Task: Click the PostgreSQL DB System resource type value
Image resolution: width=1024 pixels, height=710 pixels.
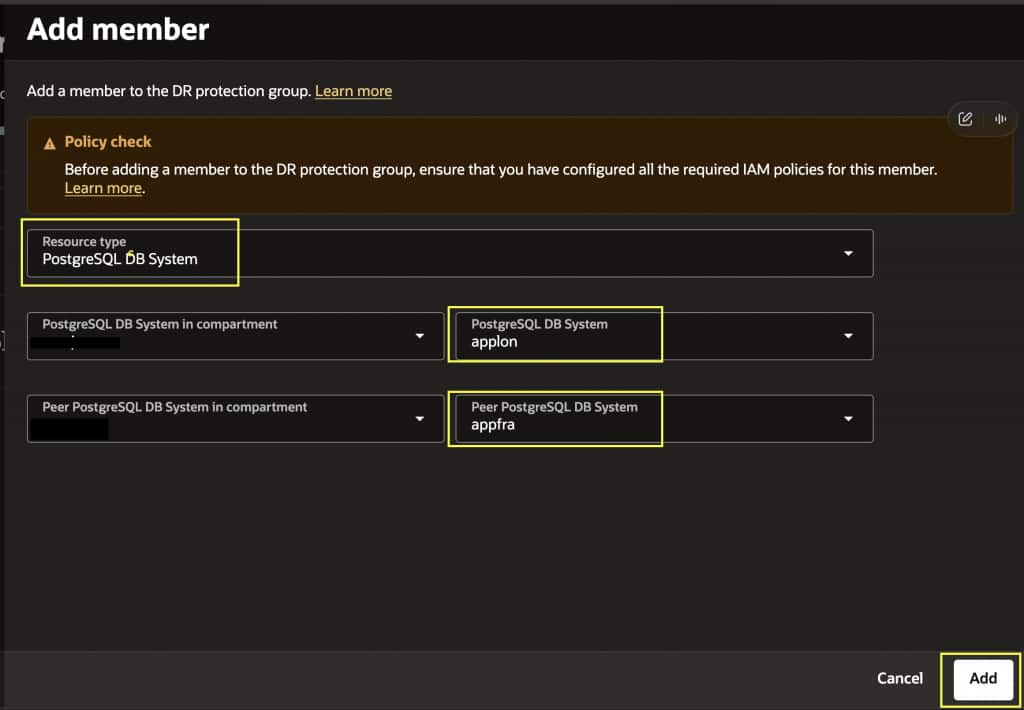Action: [120, 259]
